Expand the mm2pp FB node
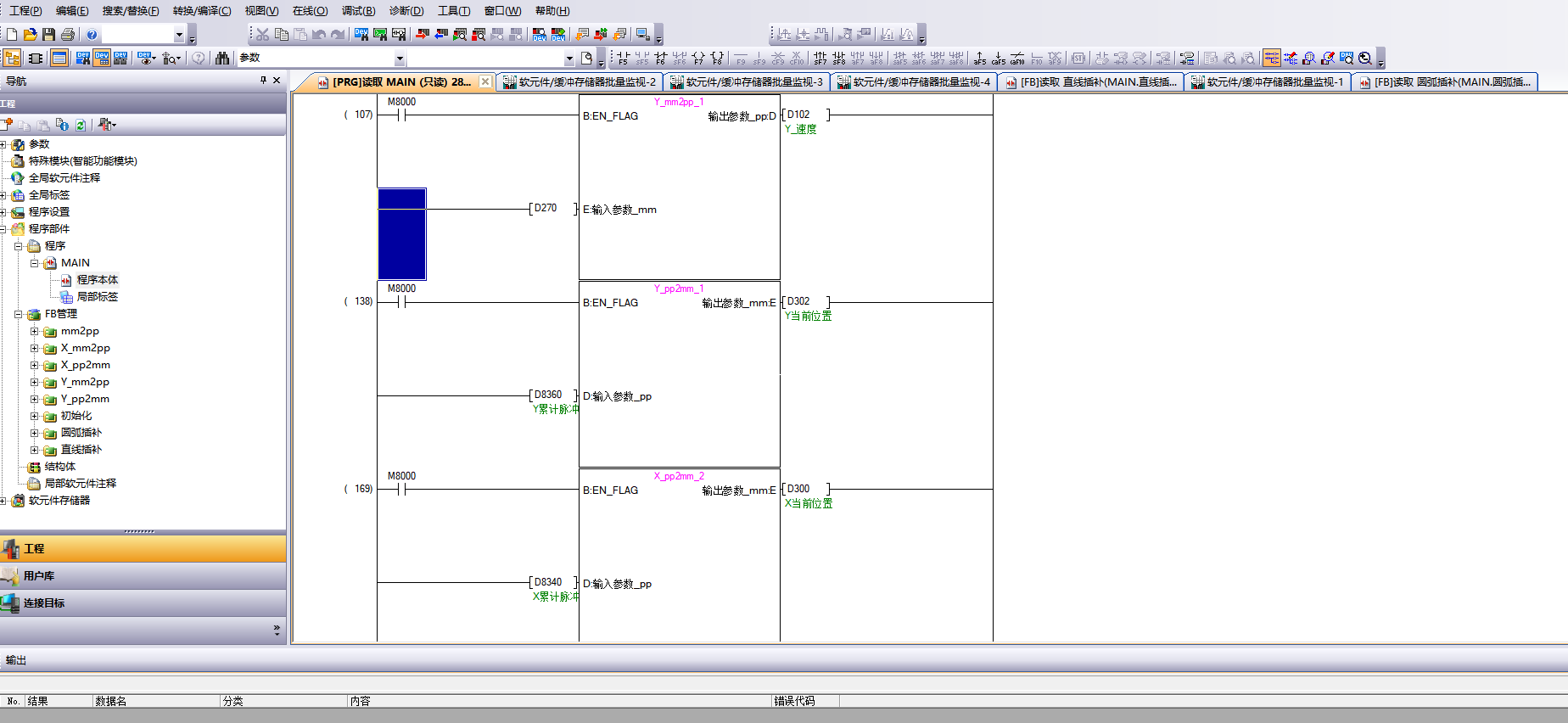 (35, 331)
